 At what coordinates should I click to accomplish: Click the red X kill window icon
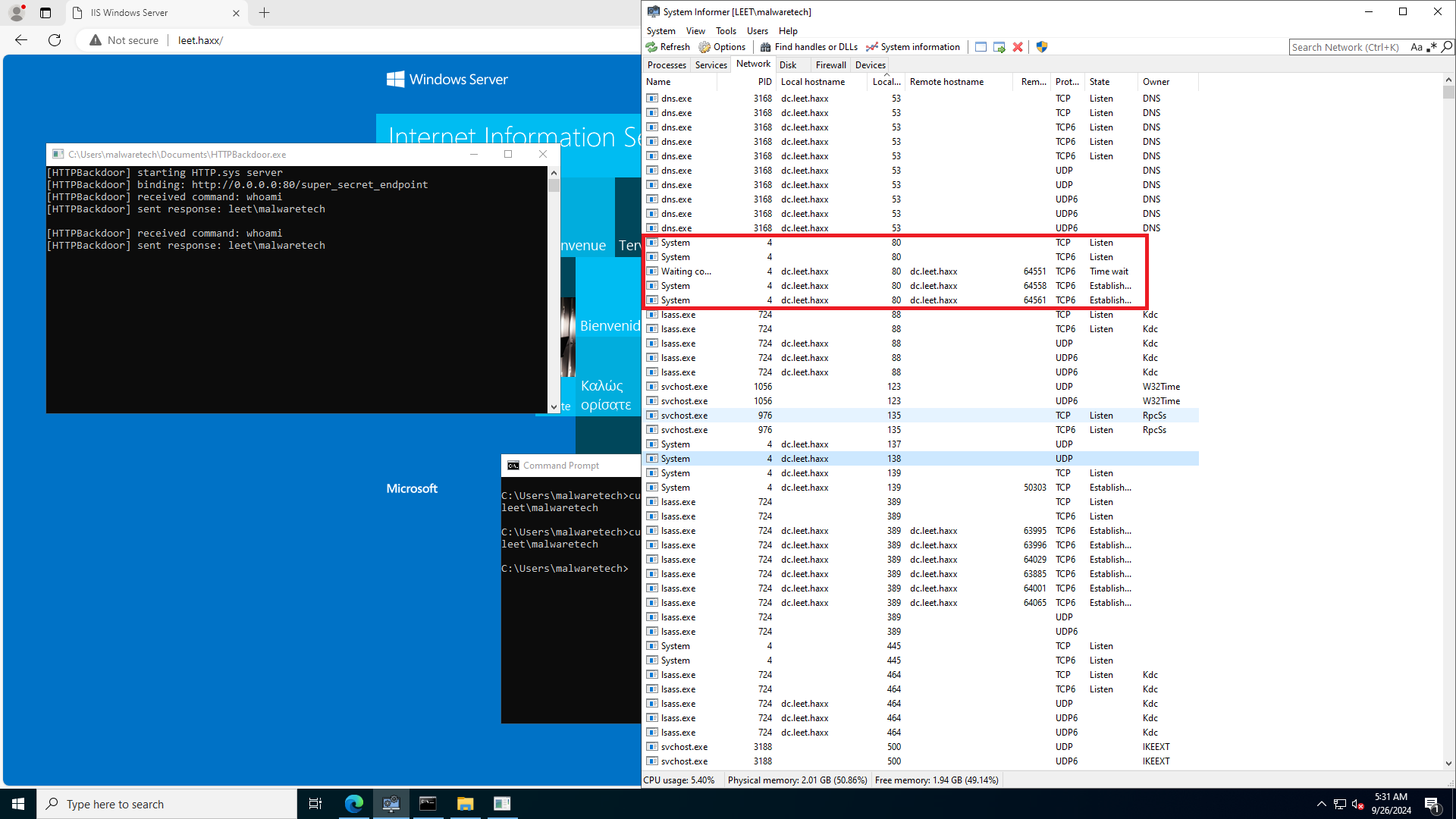pyautogui.click(x=1018, y=47)
